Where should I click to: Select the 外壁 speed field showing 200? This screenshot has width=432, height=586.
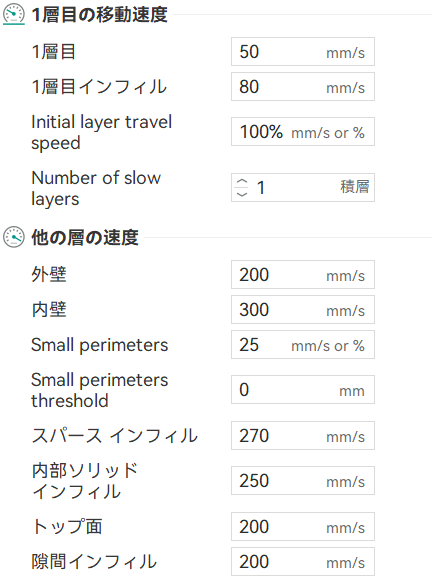click(303, 275)
